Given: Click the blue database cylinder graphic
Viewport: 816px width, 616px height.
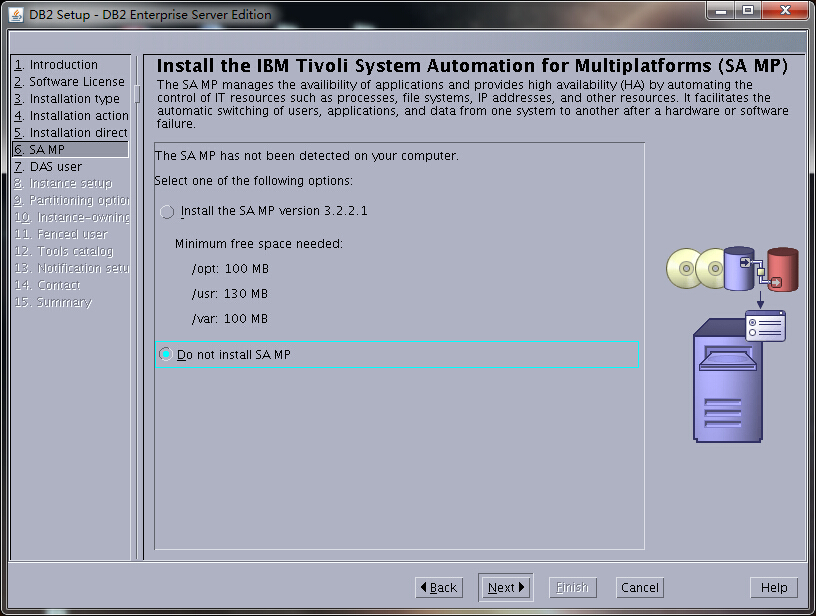Looking at the screenshot, I should point(739,268).
